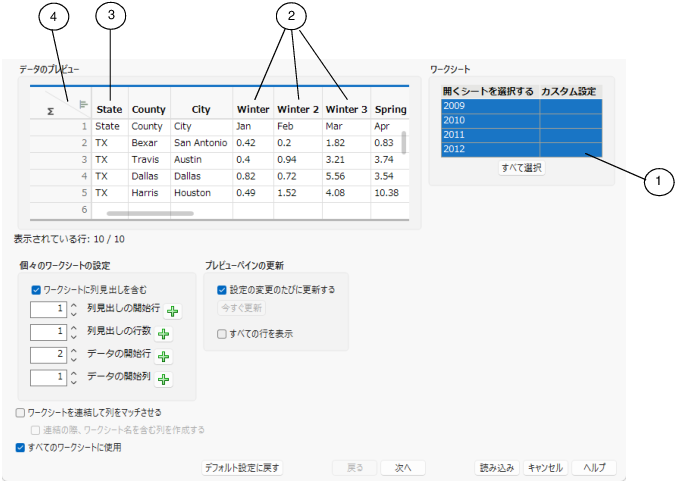The height and width of the screenshot is (483, 676).
Task: Click the 列見出しの行数 number field
Action: (x=48, y=332)
